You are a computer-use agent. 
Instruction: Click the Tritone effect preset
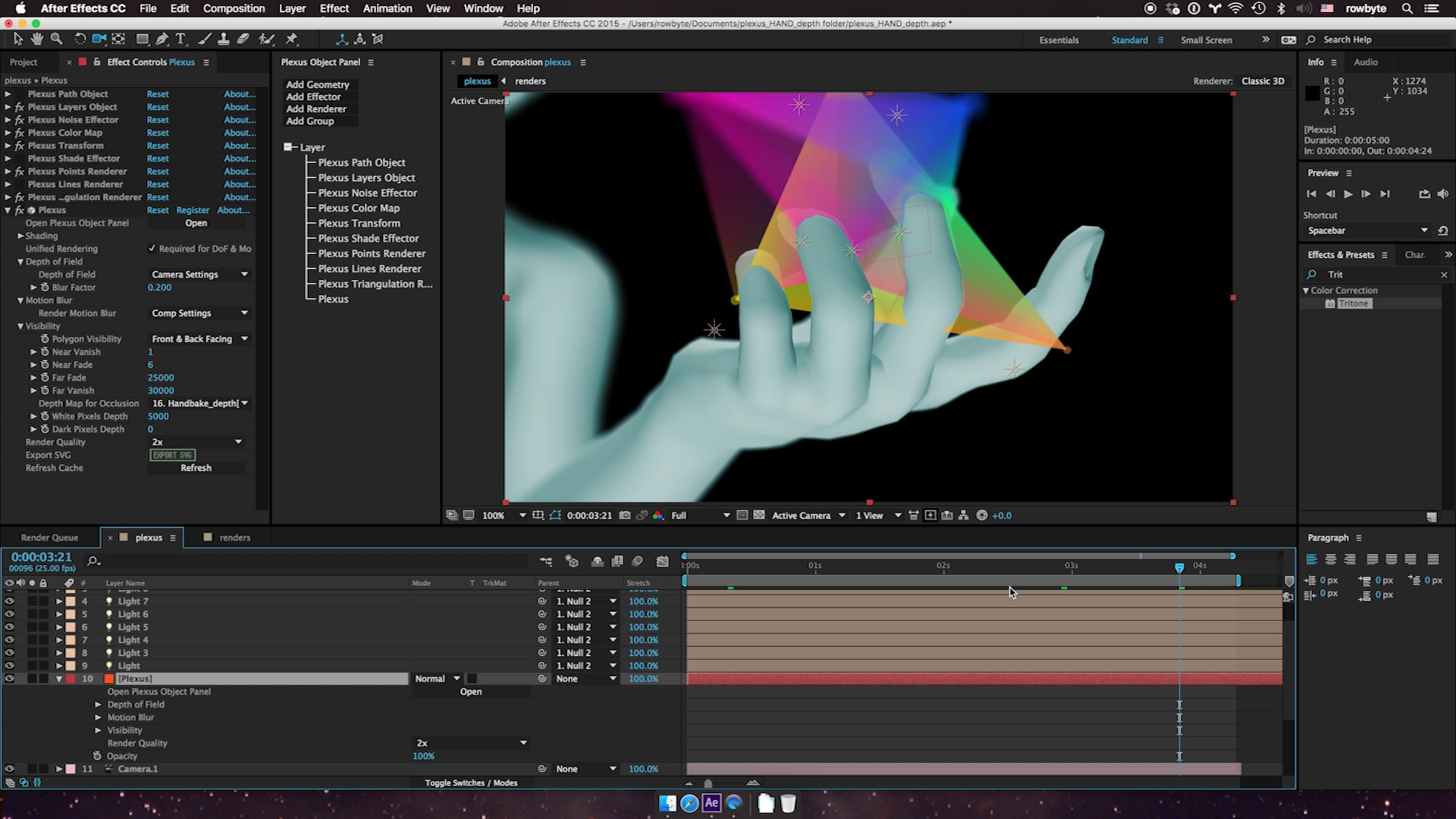[x=1353, y=303]
